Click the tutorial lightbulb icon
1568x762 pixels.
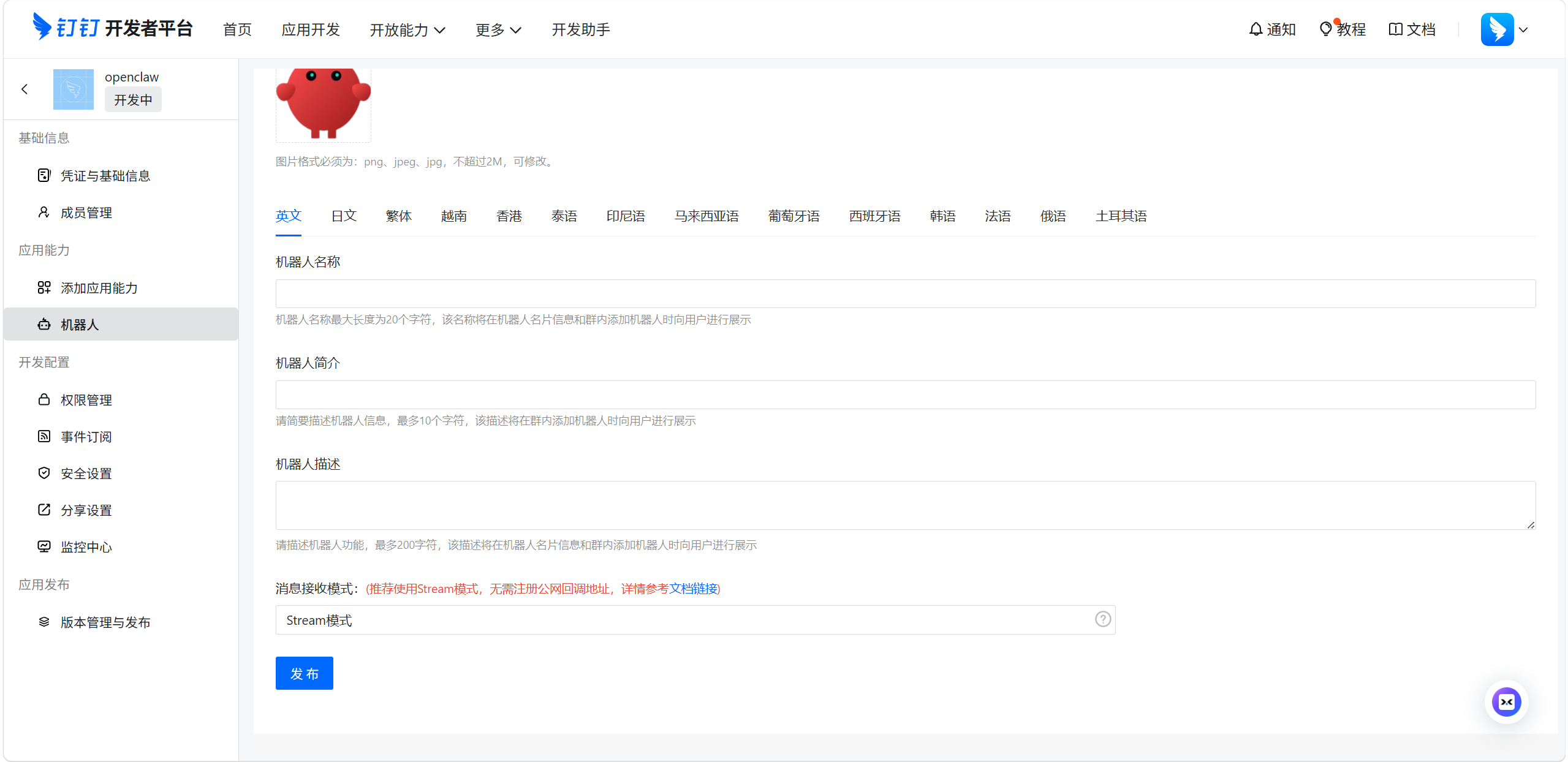pos(1325,29)
